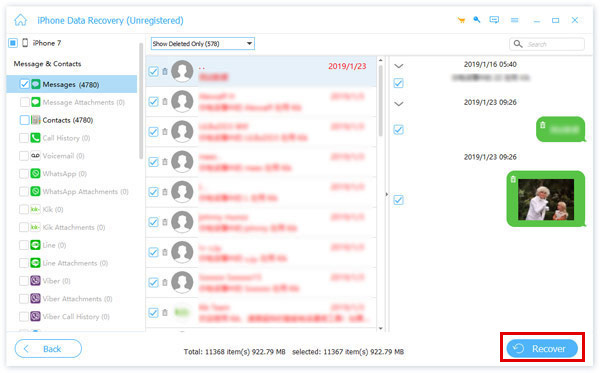Select the Voicemail icon
This screenshot has width=600, height=373.
[x=36, y=156]
